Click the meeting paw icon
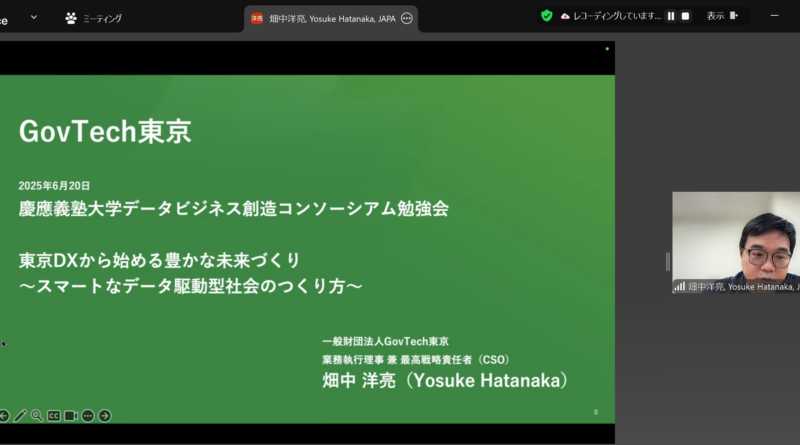The image size is (800, 445). [x=71, y=18]
